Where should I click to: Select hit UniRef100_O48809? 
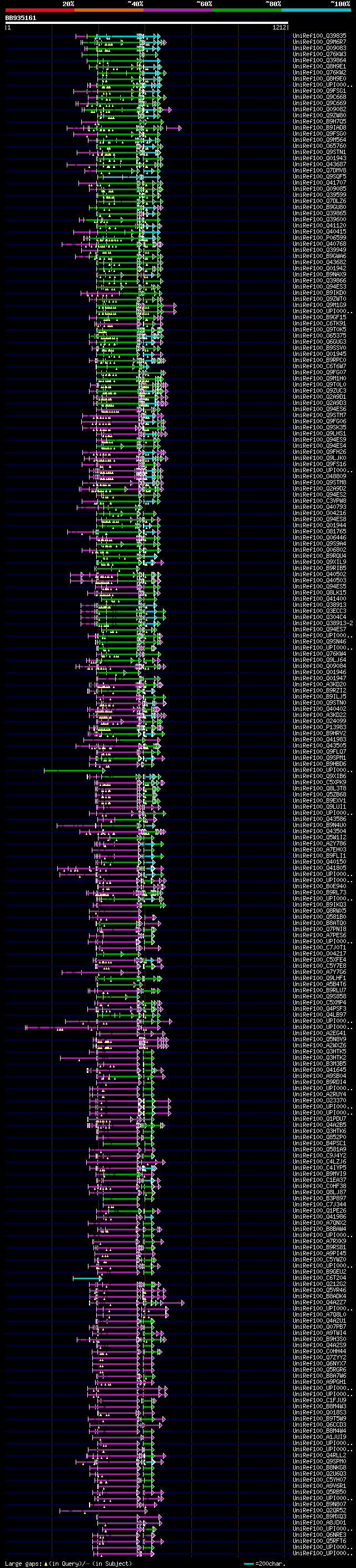click(x=319, y=477)
